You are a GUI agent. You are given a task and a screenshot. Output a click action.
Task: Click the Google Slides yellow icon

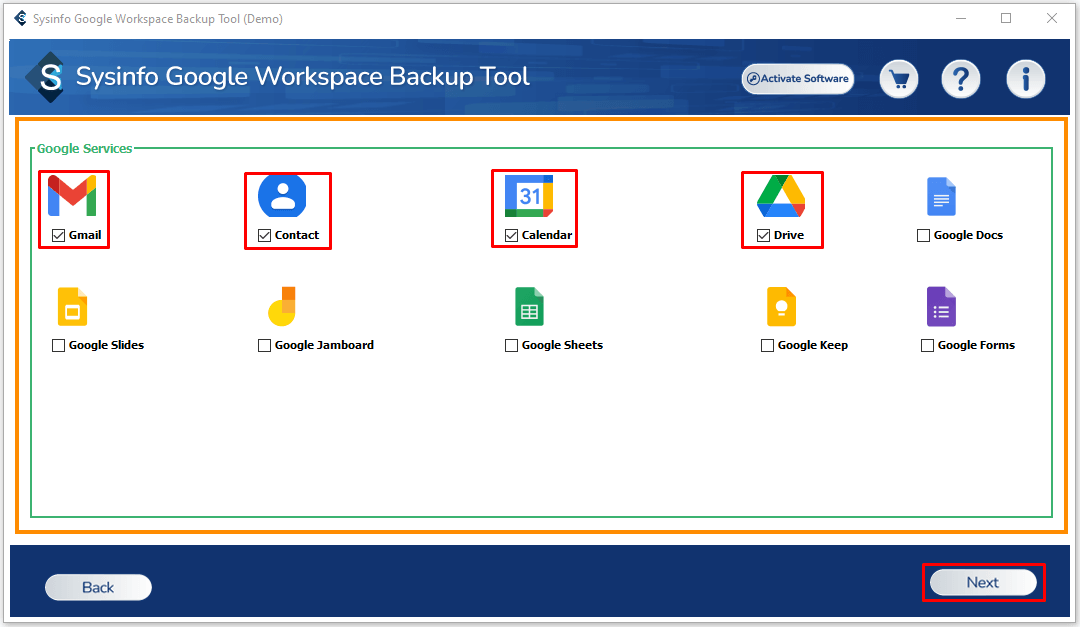click(72, 307)
